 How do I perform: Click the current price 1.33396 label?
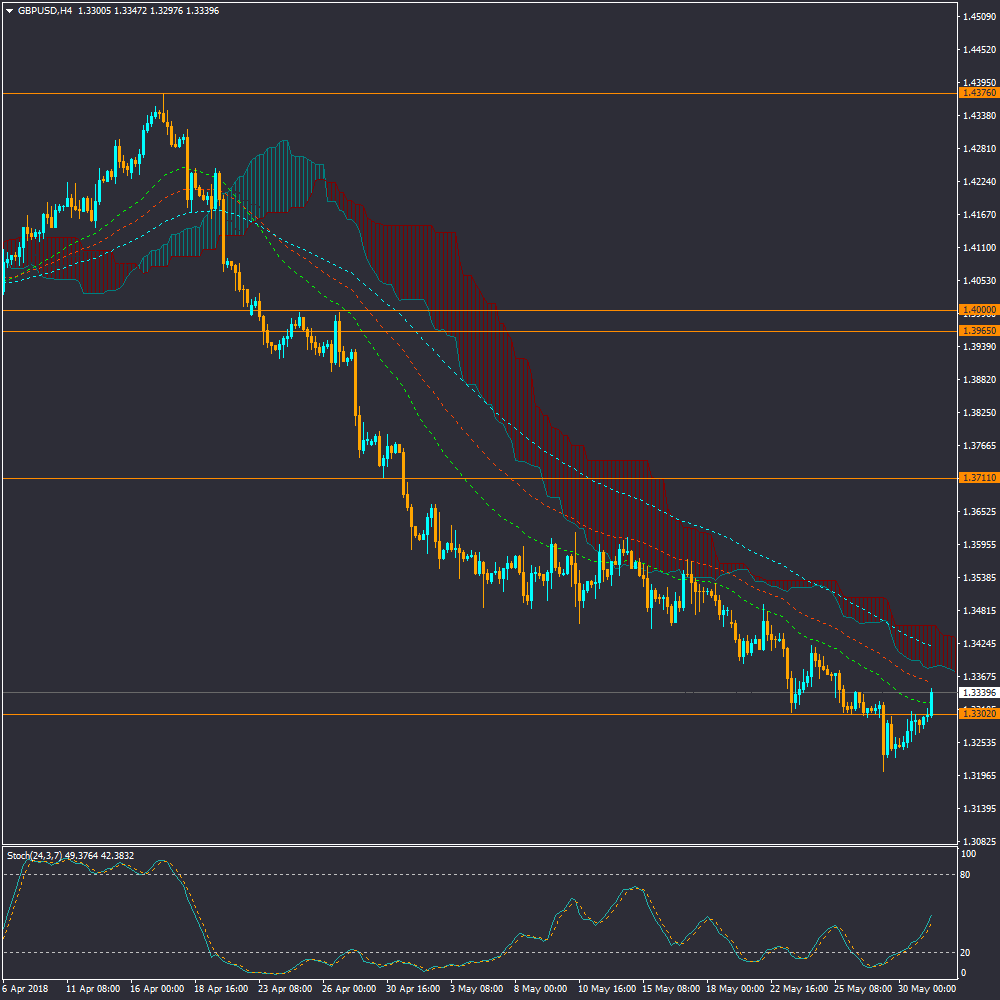[976, 692]
